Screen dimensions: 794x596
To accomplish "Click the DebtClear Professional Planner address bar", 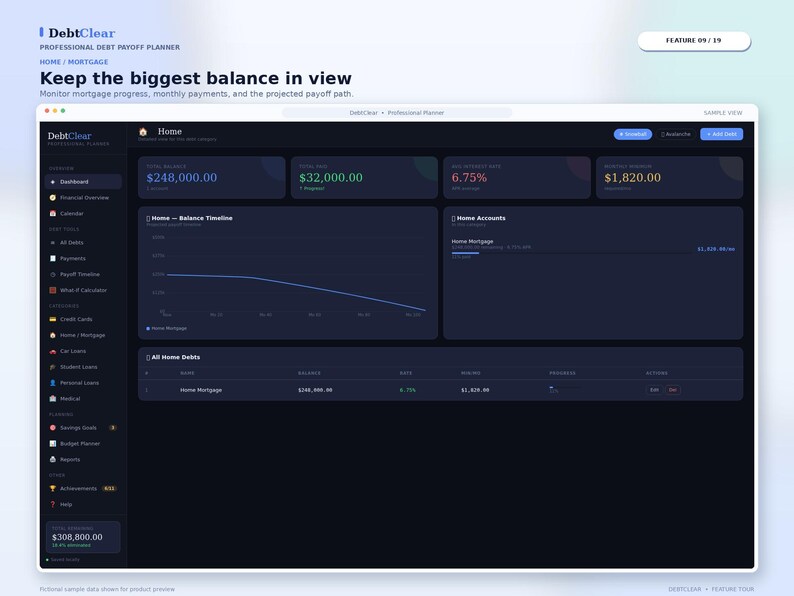I will (396, 113).
